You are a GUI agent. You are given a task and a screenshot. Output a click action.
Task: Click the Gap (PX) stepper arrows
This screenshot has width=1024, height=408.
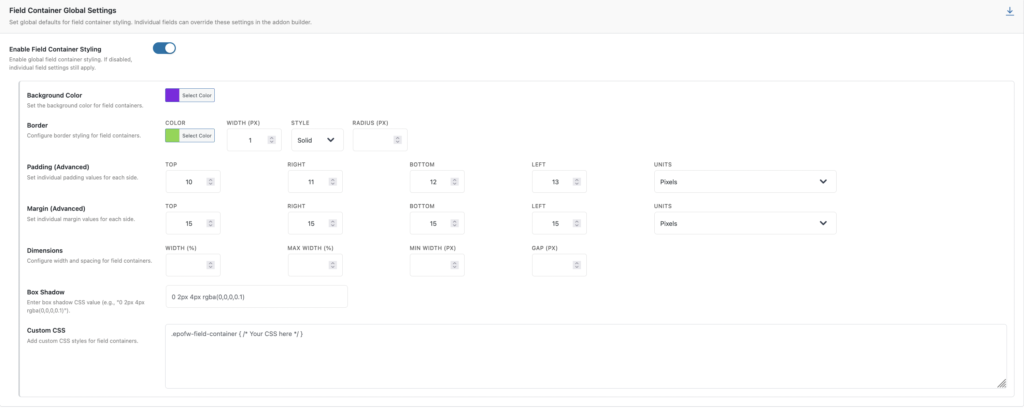[576, 265]
